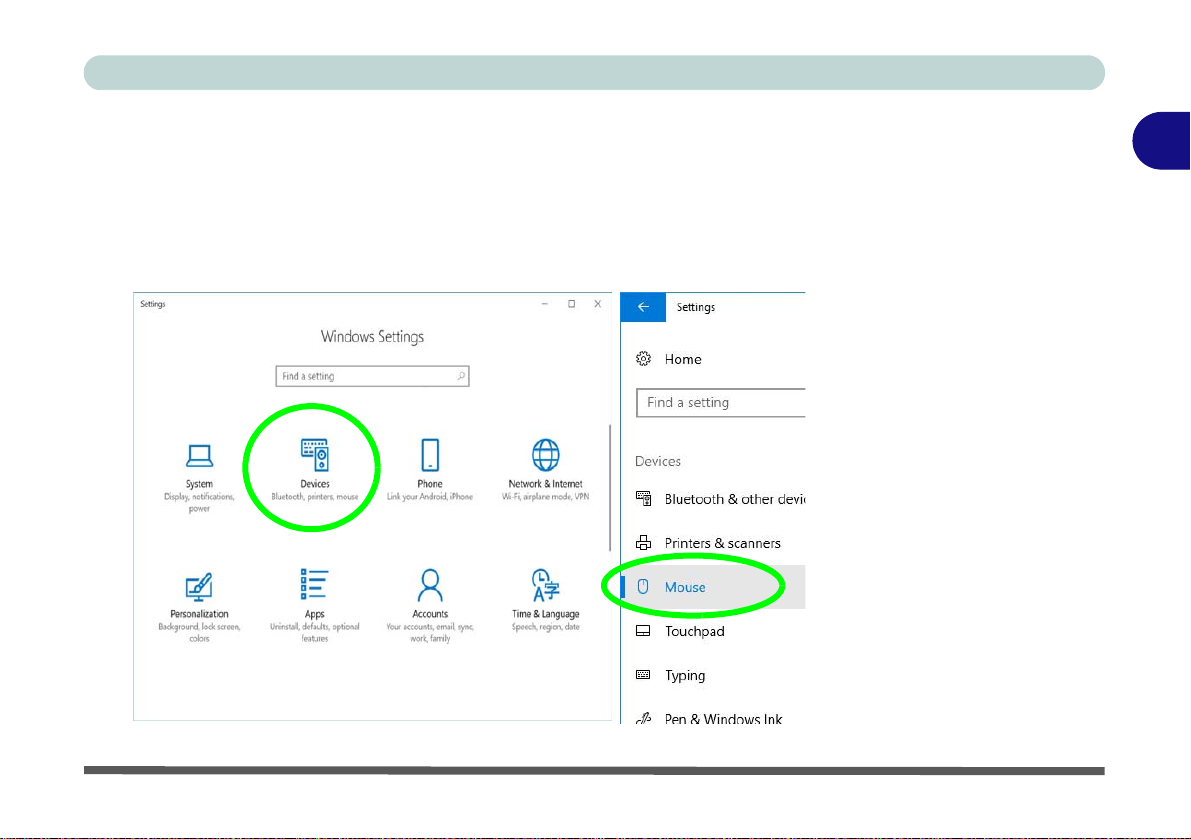Click the keyboard icon next to Typing
The image size is (1191, 839).
tap(643, 675)
